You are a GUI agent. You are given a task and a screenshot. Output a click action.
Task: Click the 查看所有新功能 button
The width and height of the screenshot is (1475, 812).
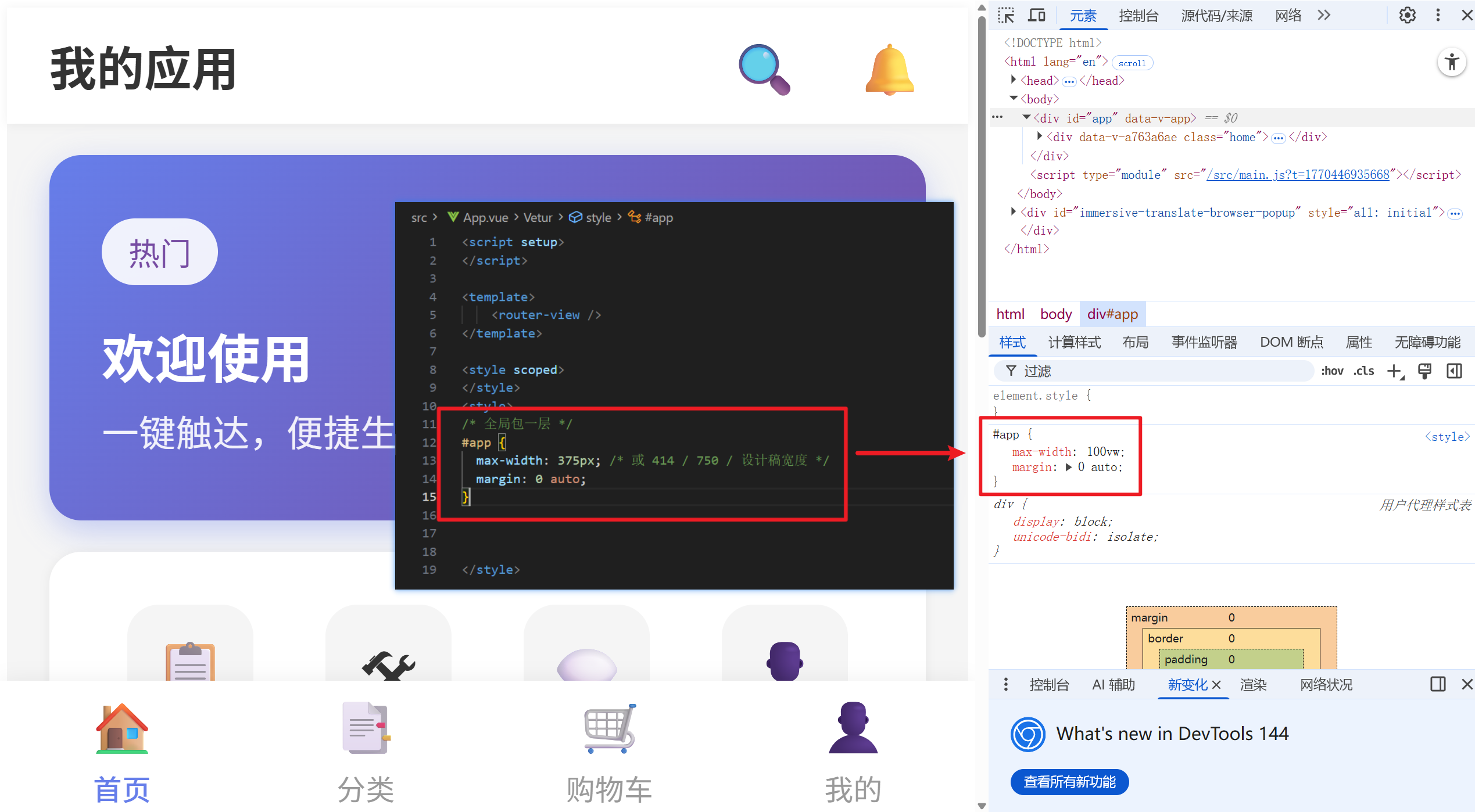pyautogui.click(x=1069, y=782)
